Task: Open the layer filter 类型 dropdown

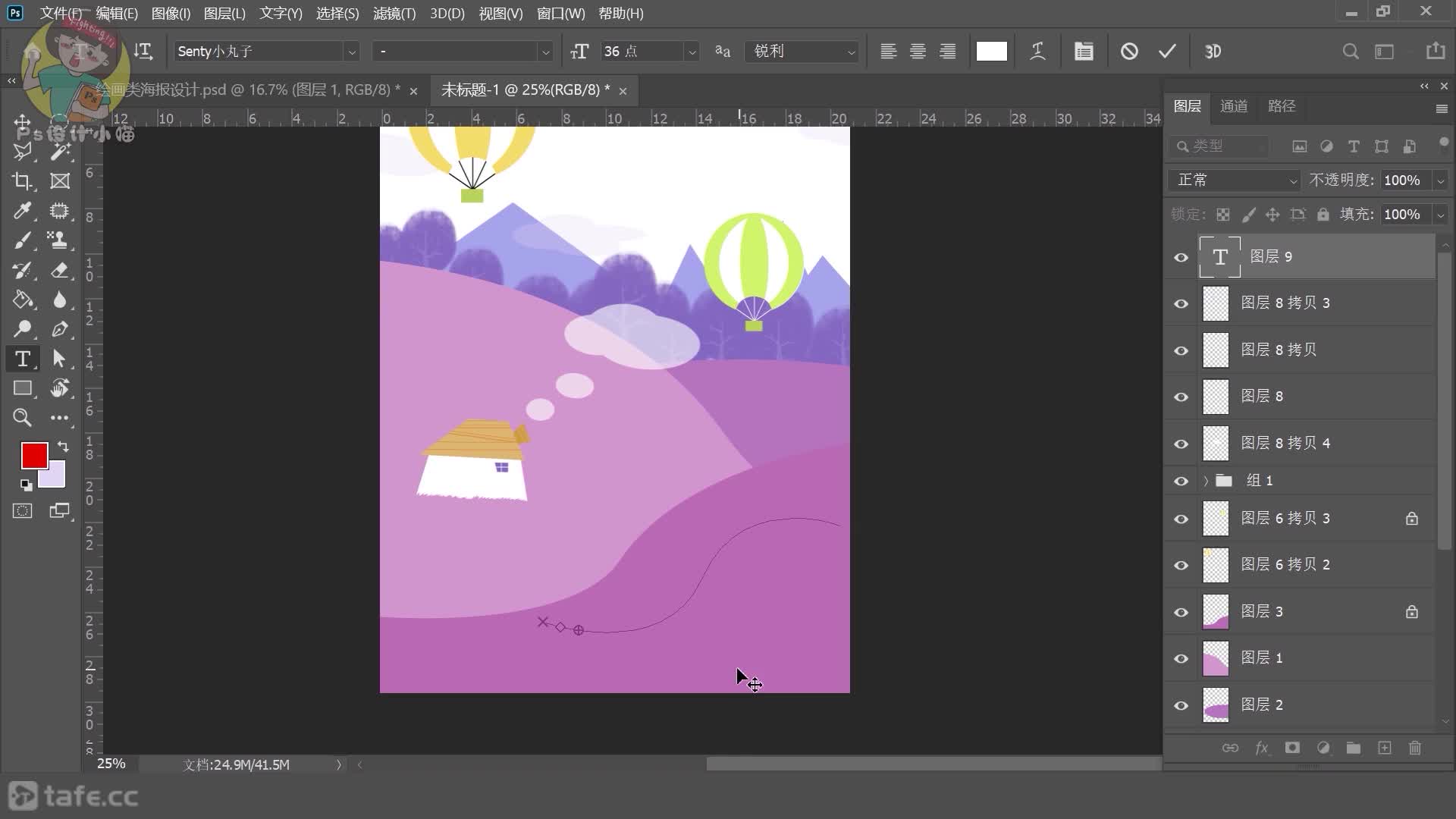Action: [x=1221, y=146]
